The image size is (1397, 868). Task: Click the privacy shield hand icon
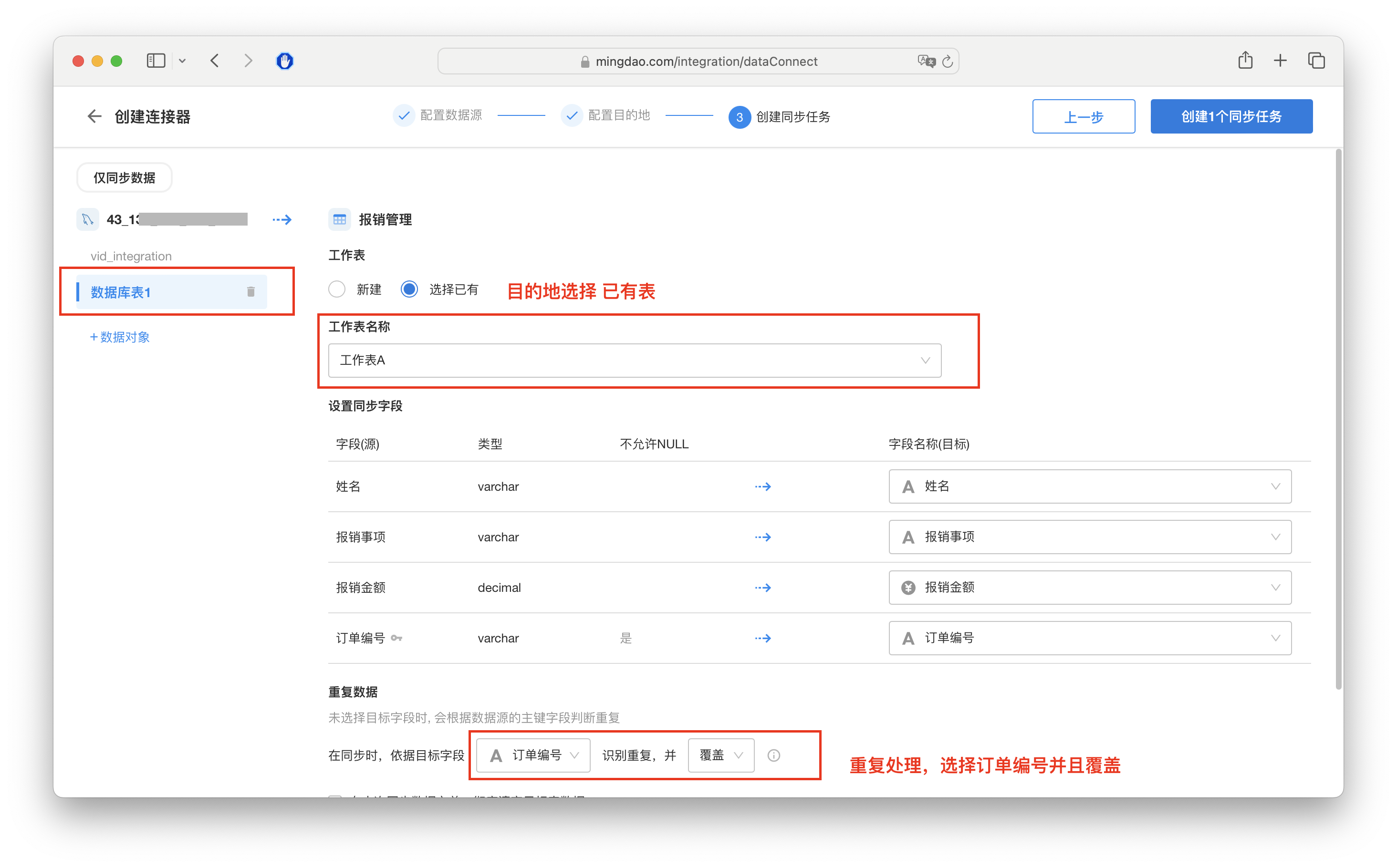pos(285,61)
